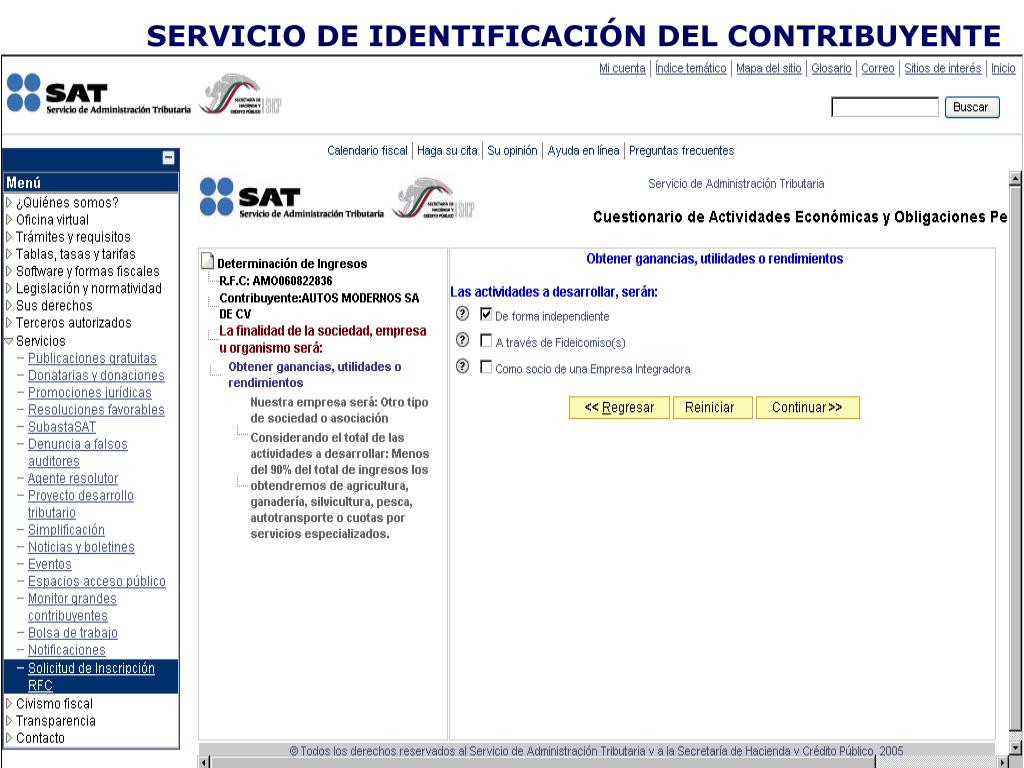Click the Buscar button
Viewport: 1024px width, 768px height.
[x=972, y=107]
